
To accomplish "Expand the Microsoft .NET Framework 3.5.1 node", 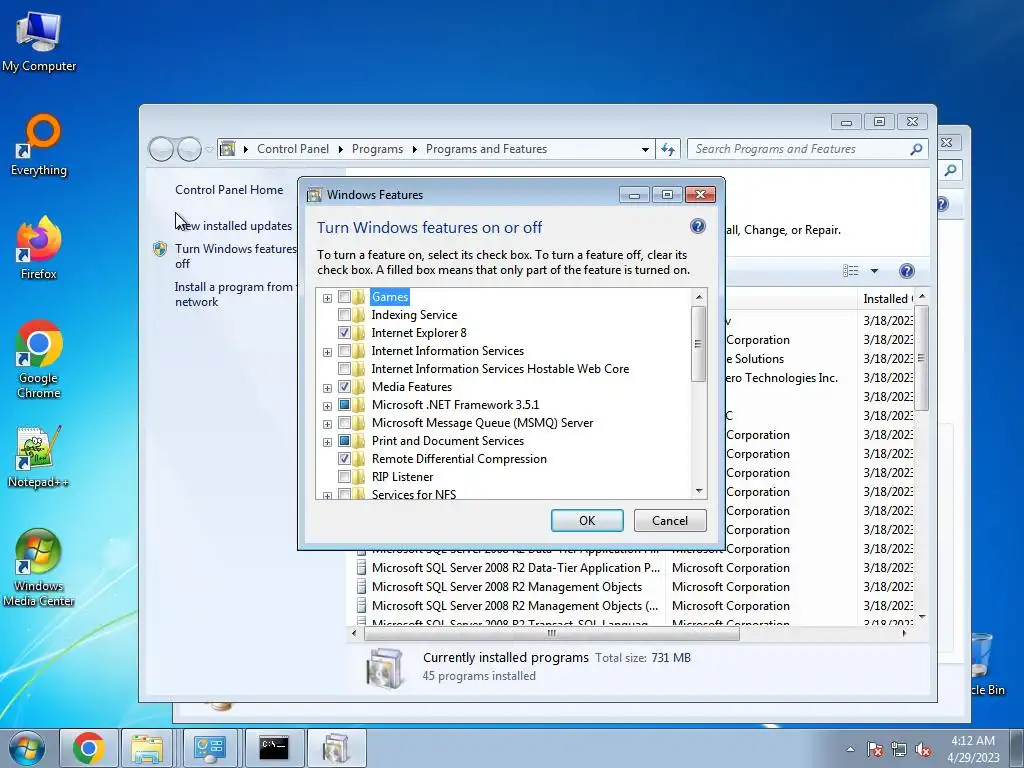I will click(327, 406).
